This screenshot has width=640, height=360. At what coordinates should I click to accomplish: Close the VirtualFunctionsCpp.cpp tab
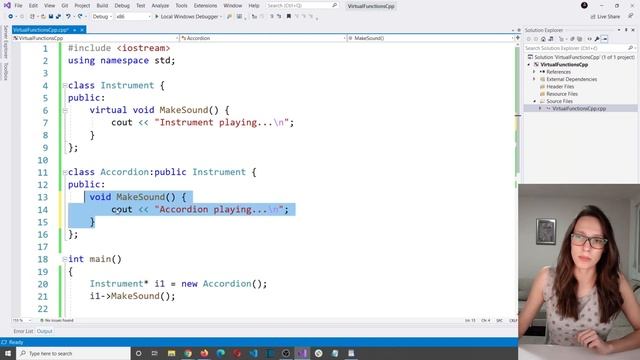(x=82, y=30)
